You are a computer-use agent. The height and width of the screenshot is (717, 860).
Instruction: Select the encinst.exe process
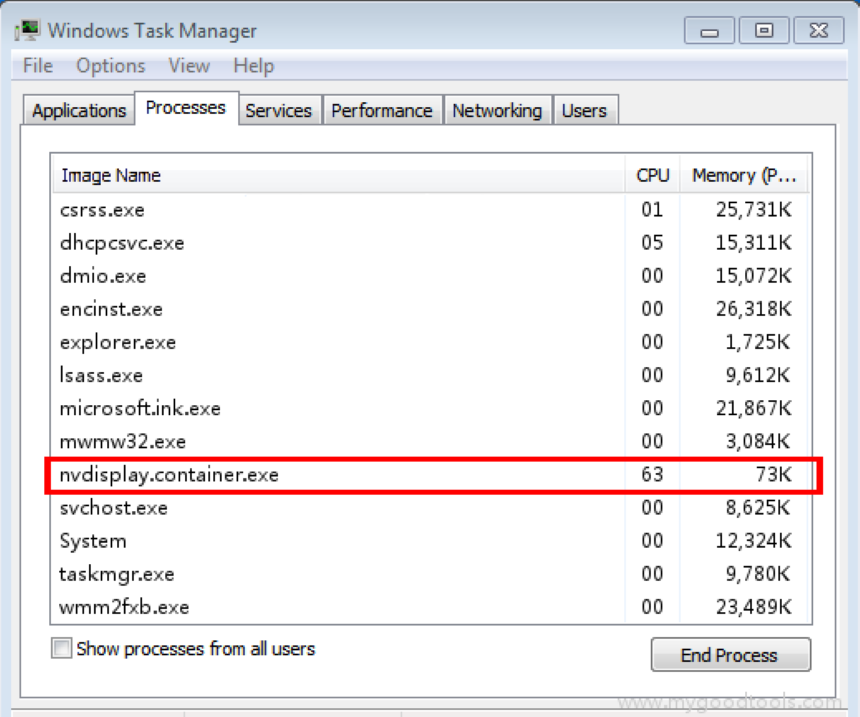[431, 309]
